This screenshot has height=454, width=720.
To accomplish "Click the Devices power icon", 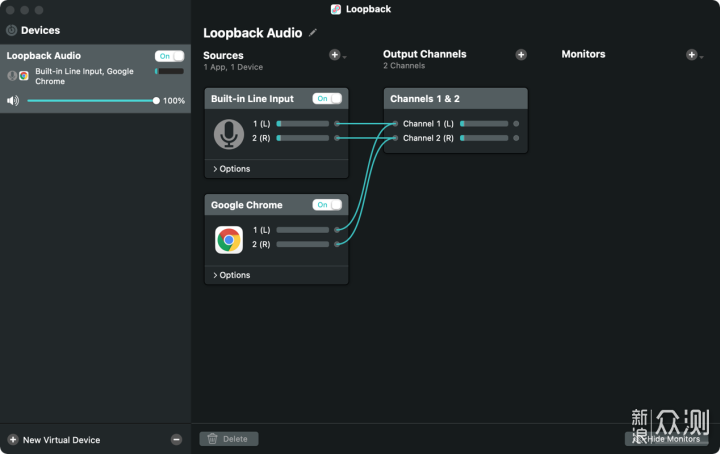I will click(11, 30).
